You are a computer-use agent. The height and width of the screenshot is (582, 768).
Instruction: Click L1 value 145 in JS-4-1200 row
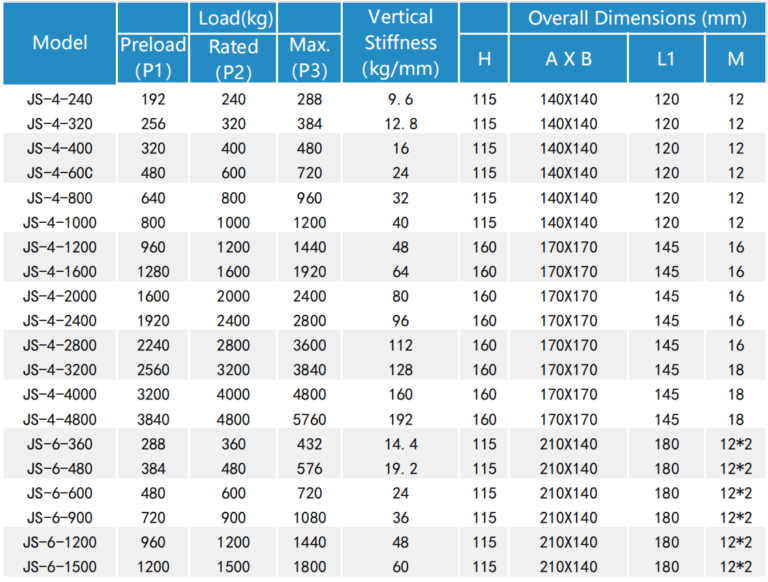point(667,247)
